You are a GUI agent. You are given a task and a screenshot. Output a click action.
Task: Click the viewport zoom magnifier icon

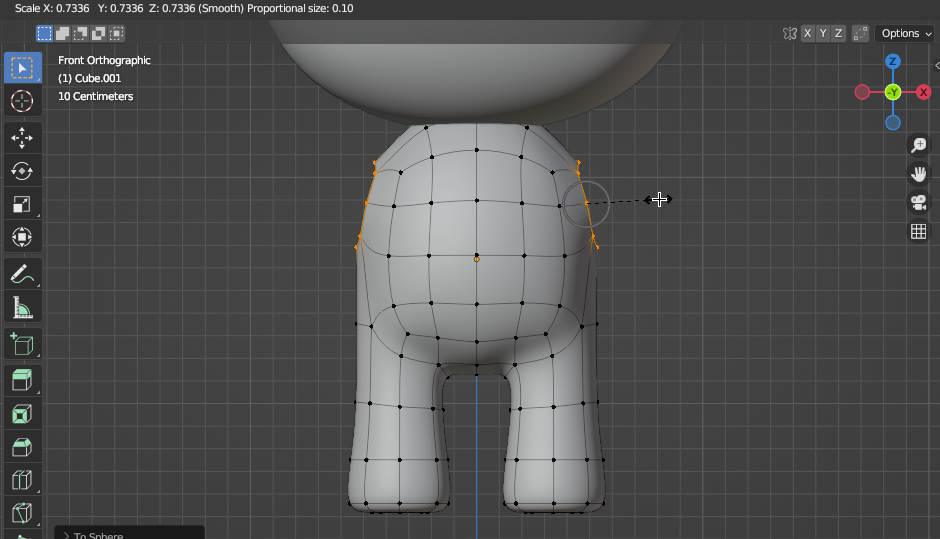[918, 144]
